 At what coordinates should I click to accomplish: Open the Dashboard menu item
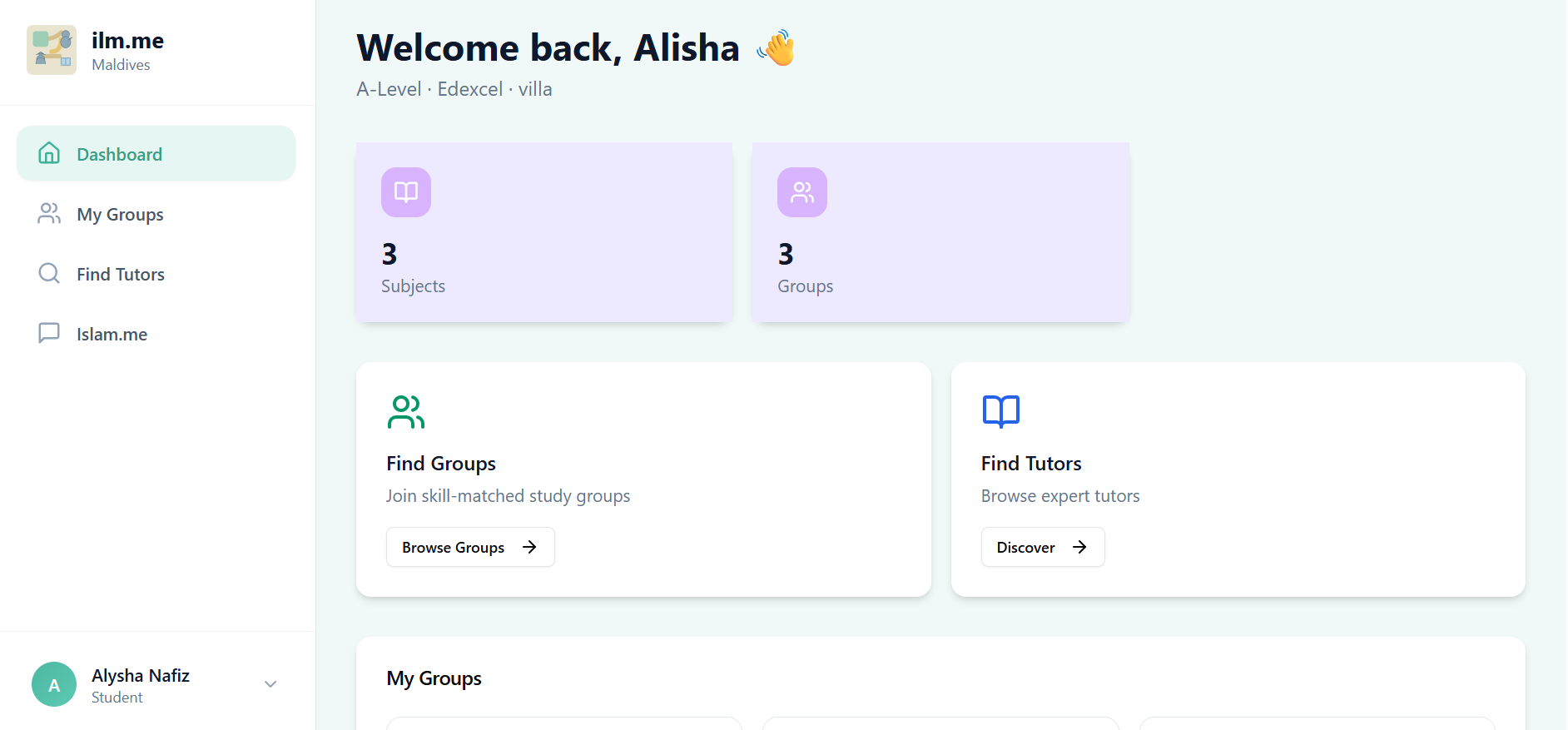pos(119,153)
